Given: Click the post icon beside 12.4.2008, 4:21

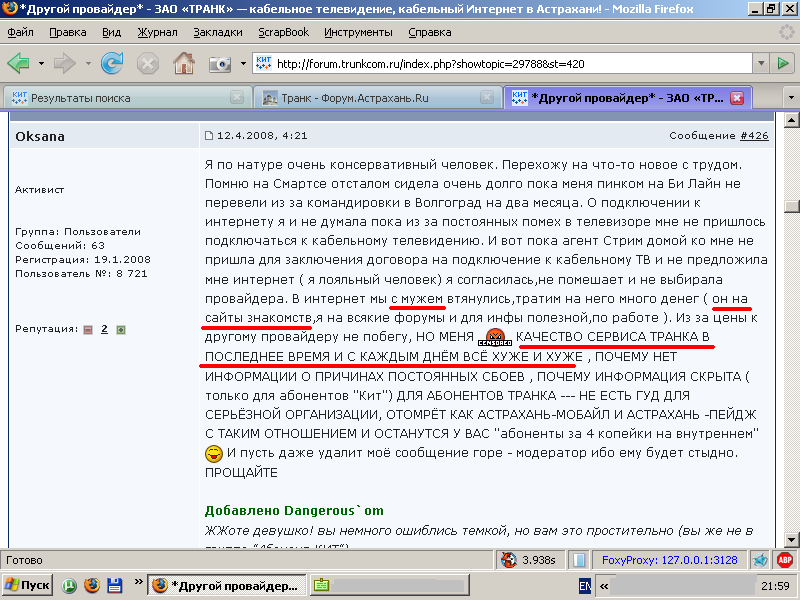Looking at the screenshot, I should click(x=209, y=136).
